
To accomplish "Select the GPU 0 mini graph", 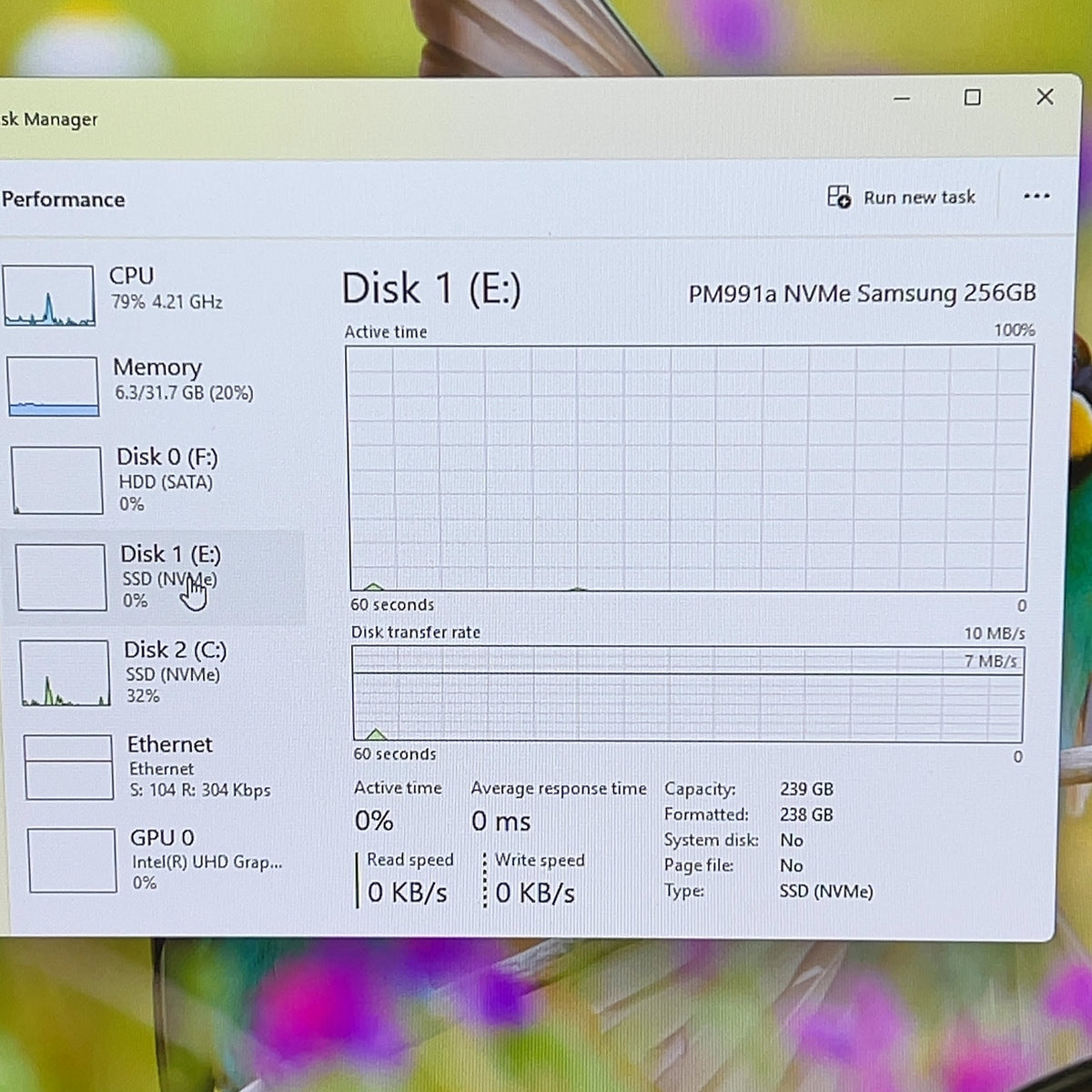I will coord(72,860).
